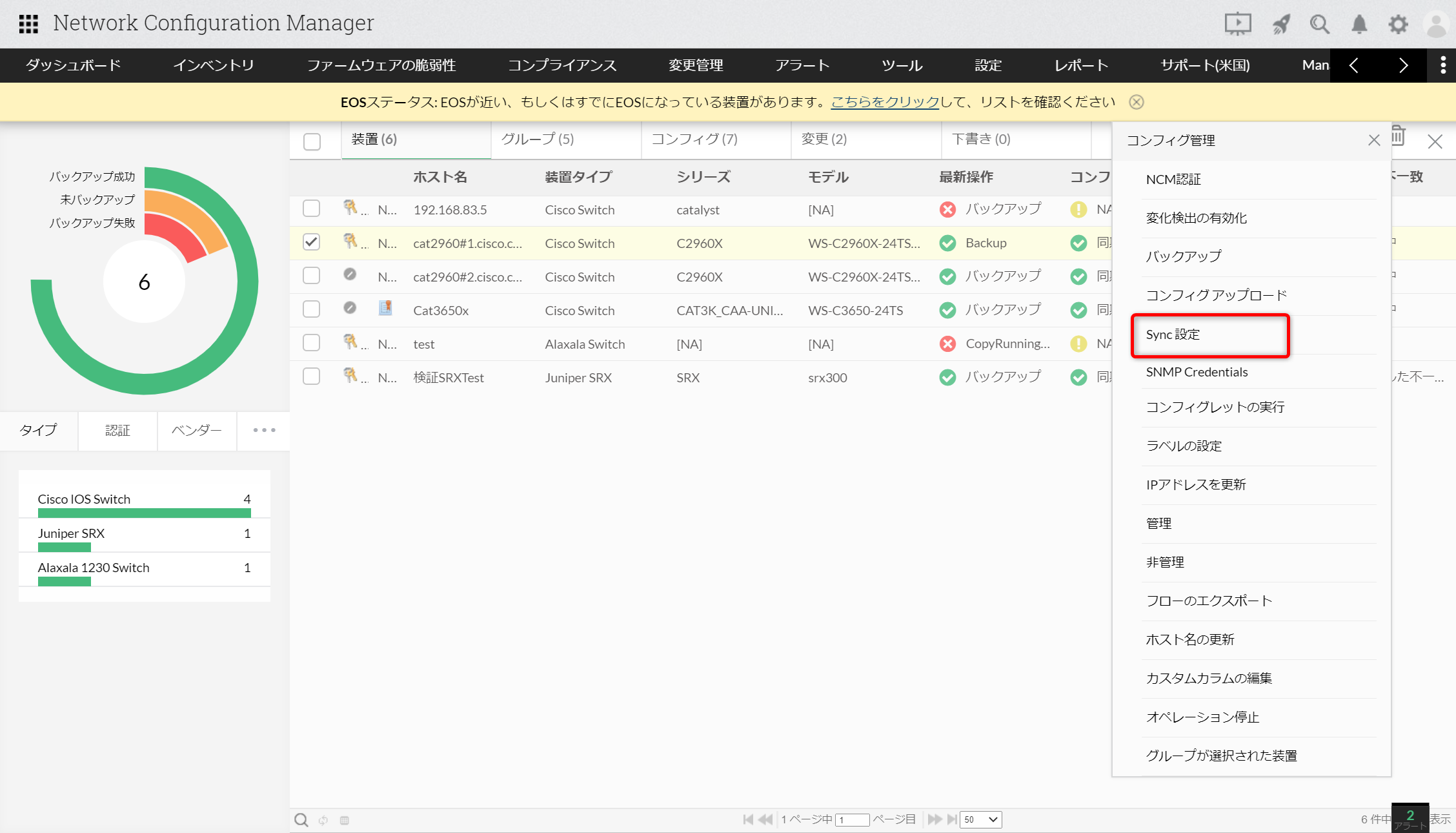Open the settings gear icon in header
Viewport: 1456px width, 833px height.
tap(1398, 25)
